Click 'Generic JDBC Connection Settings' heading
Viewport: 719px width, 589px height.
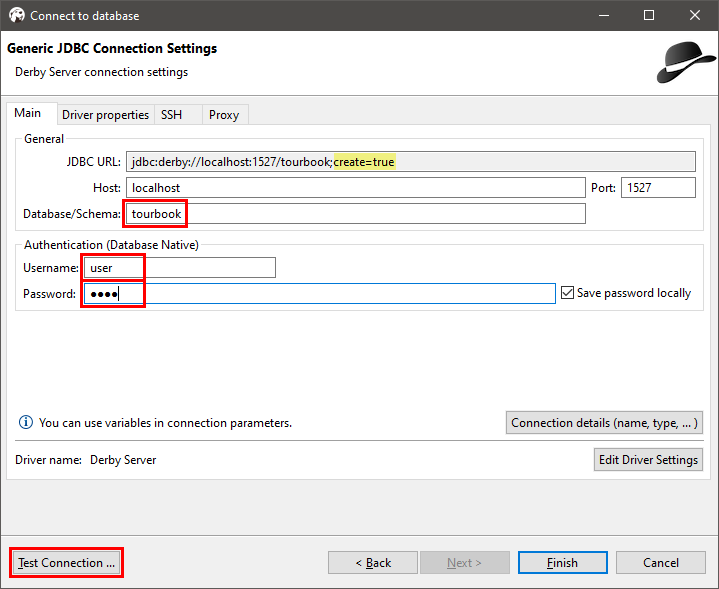tap(112, 49)
